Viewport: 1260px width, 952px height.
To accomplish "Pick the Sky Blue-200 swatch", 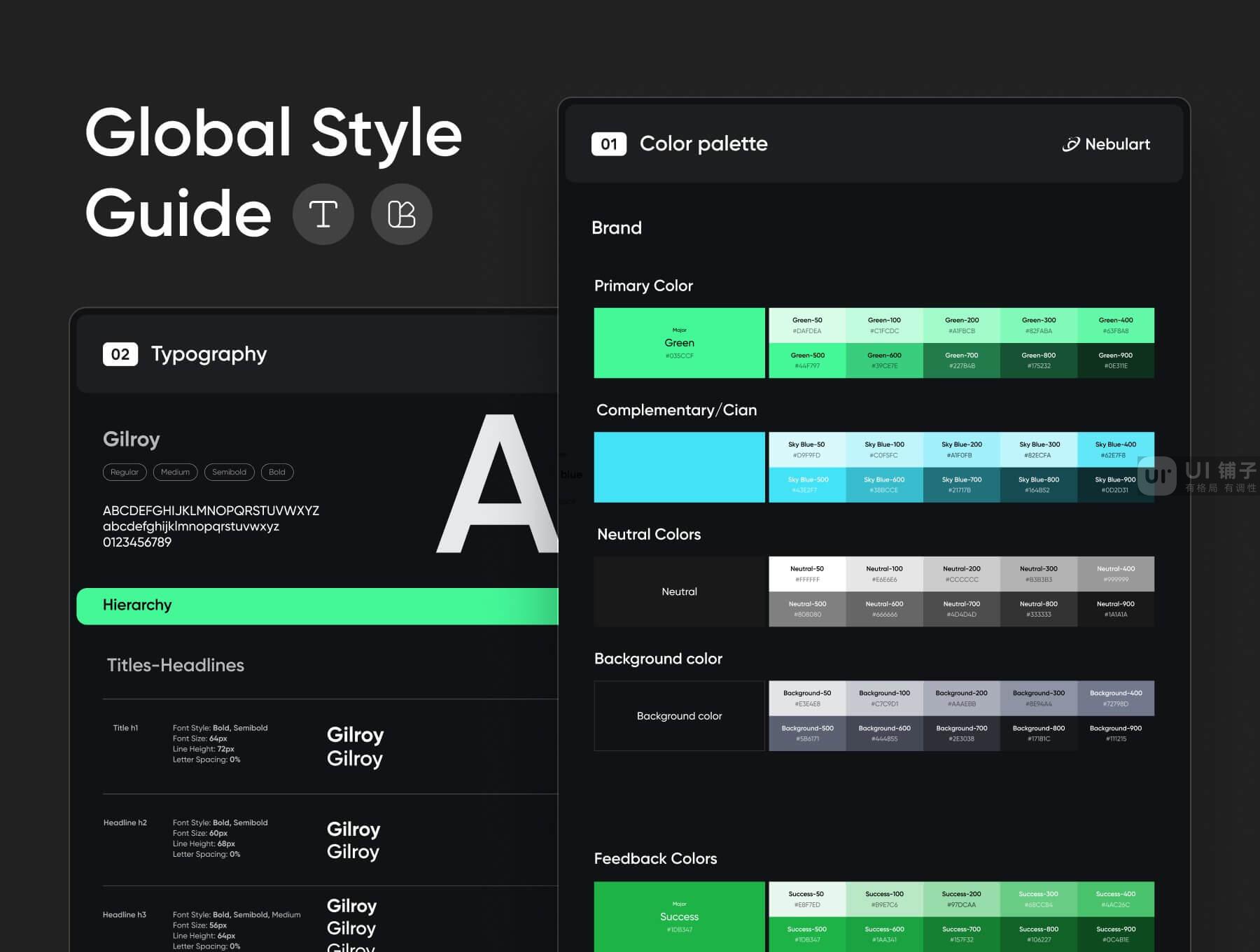I will coord(962,449).
